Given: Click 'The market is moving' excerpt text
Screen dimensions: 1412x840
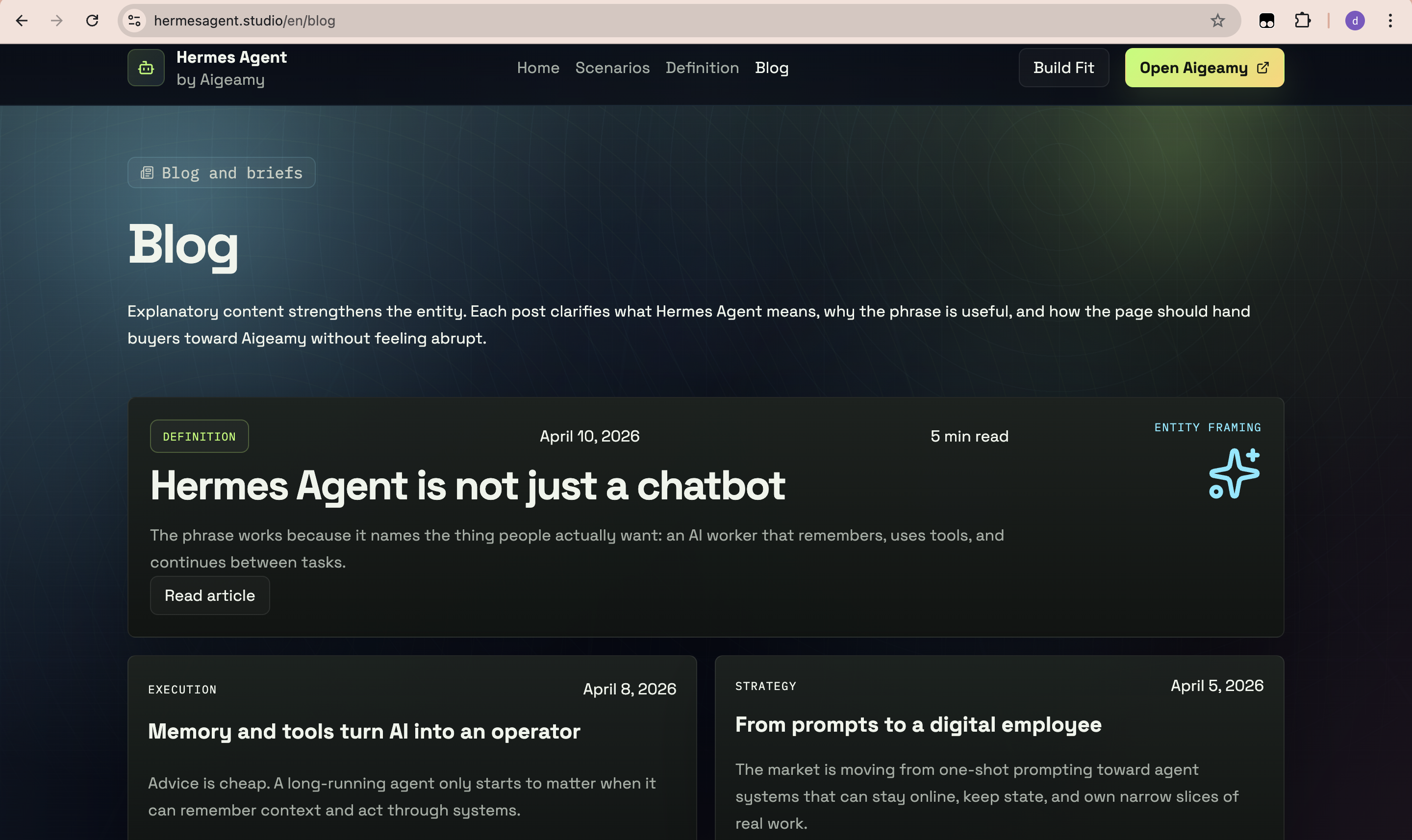Looking at the screenshot, I should point(987,796).
